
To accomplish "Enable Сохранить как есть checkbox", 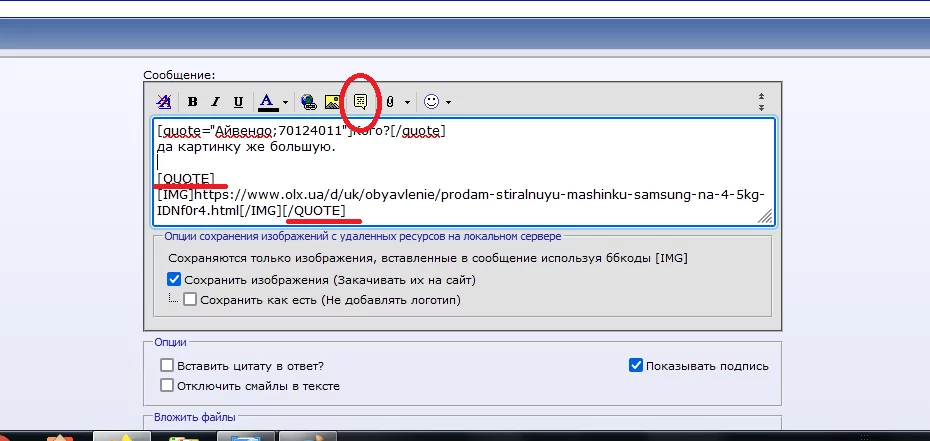I will [190, 299].
